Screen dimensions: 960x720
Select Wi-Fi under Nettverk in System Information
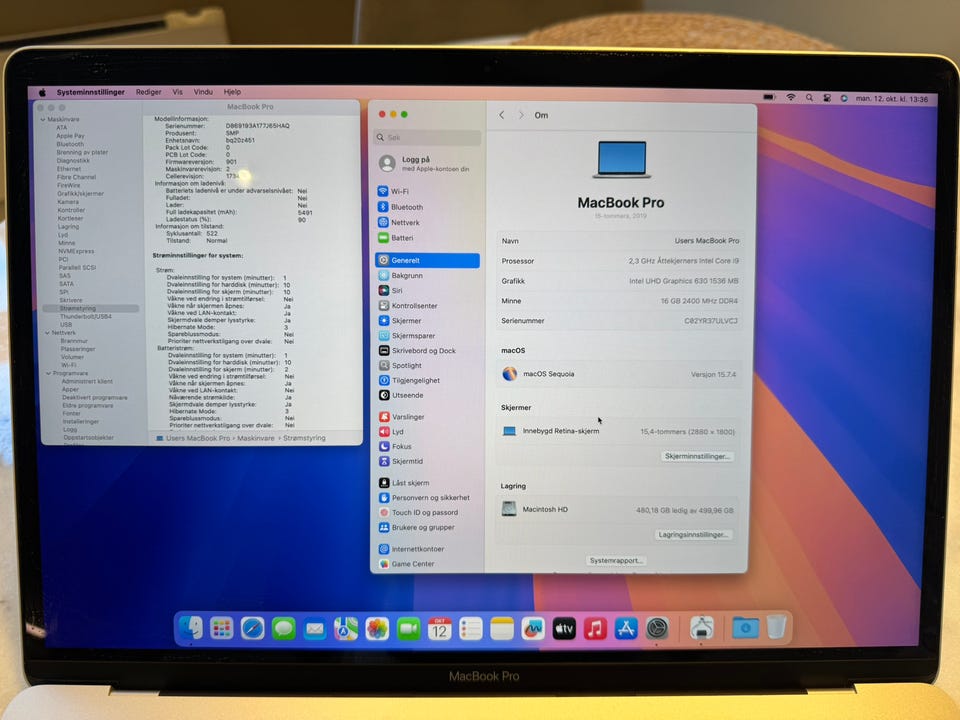pyautogui.click(x=69, y=365)
